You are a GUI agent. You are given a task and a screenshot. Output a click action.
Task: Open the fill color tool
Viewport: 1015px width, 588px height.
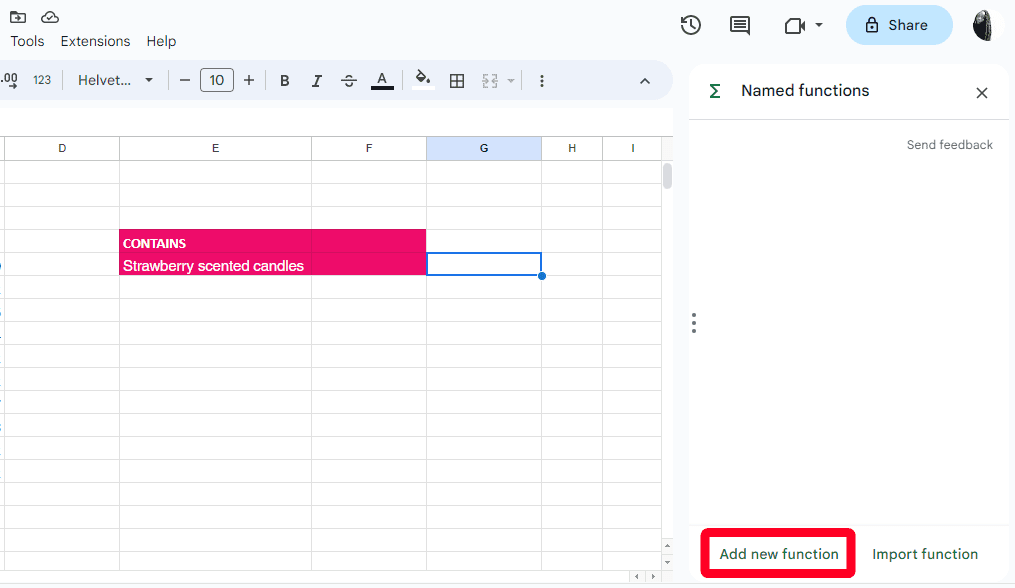423,80
